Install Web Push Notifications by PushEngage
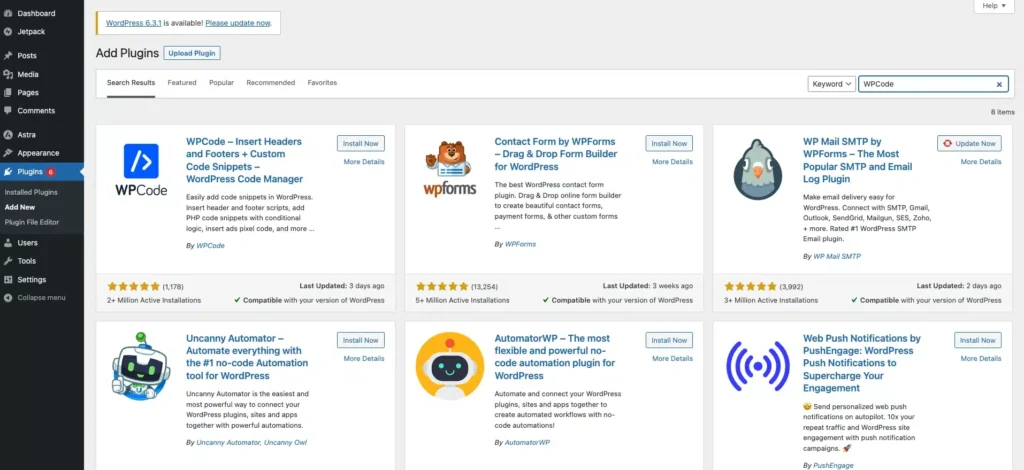This screenshot has height=470, width=1024. pyautogui.click(x=978, y=340)
